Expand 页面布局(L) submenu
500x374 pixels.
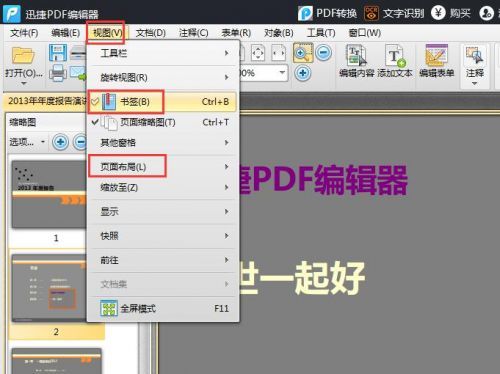163,166
